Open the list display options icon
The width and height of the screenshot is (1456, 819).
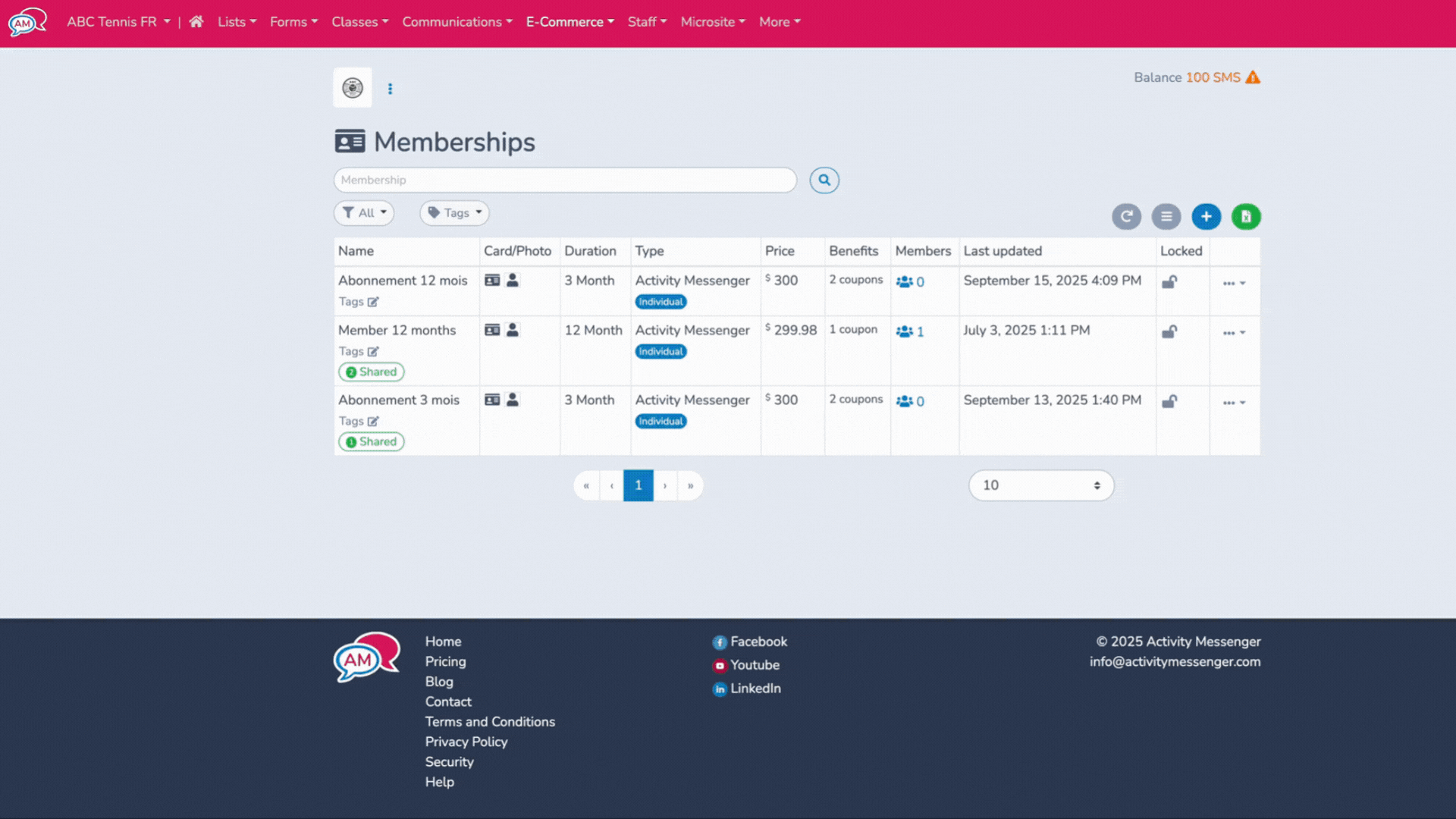tap(1166, 216)
